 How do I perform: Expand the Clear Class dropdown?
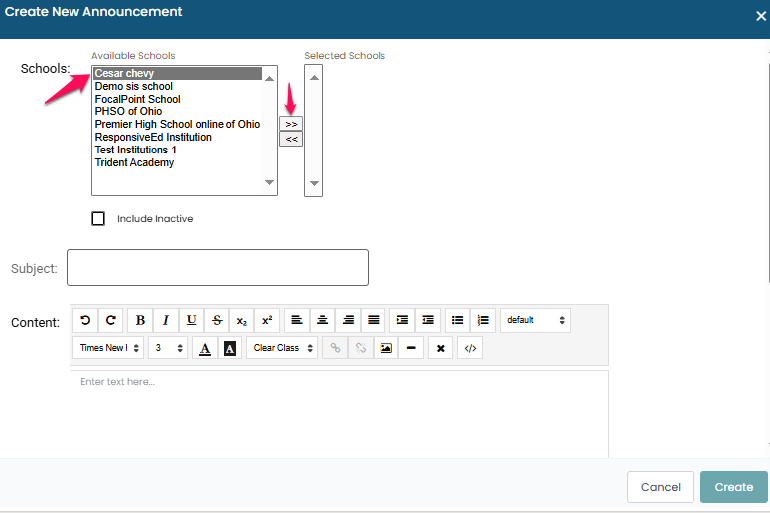[x=284, y=348]
